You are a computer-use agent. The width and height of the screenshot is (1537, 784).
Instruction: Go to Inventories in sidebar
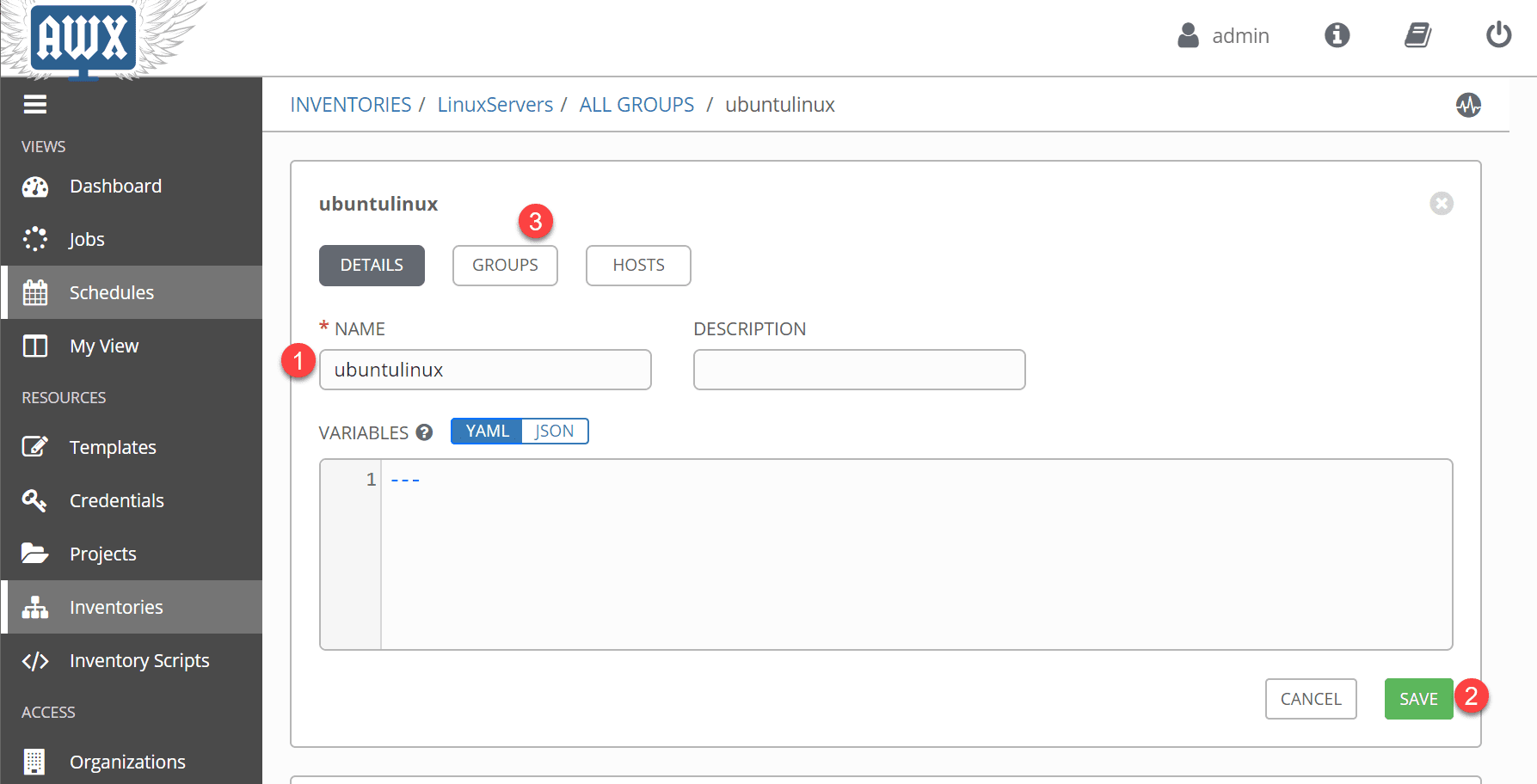132,607
